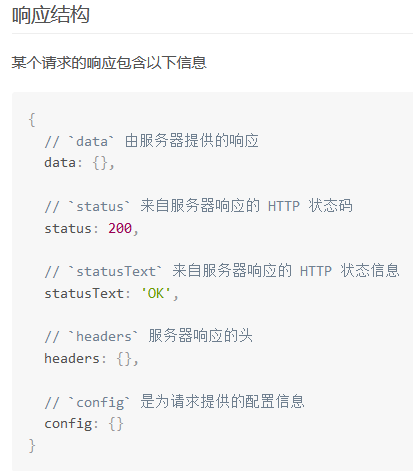Click the 响应结构 heading

click(51, 15)
